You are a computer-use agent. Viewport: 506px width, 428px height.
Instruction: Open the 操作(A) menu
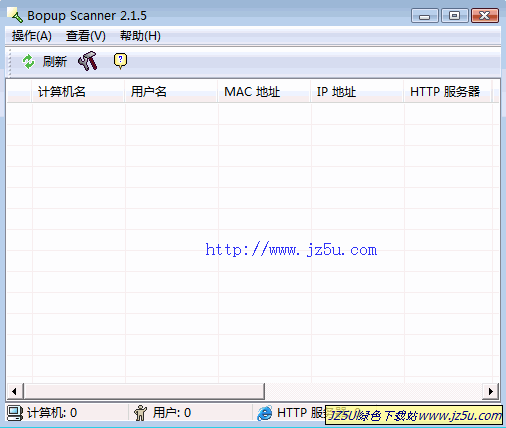click(x=32, y=36)
